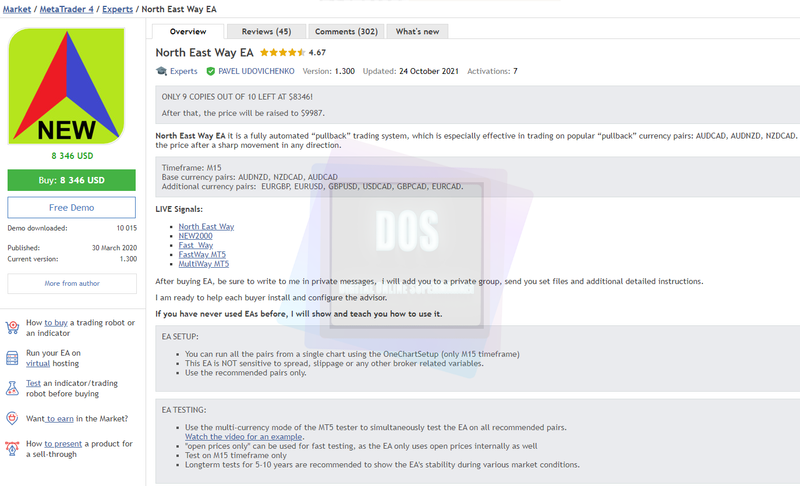Click the earn in the Market icon

click(12, 418)
